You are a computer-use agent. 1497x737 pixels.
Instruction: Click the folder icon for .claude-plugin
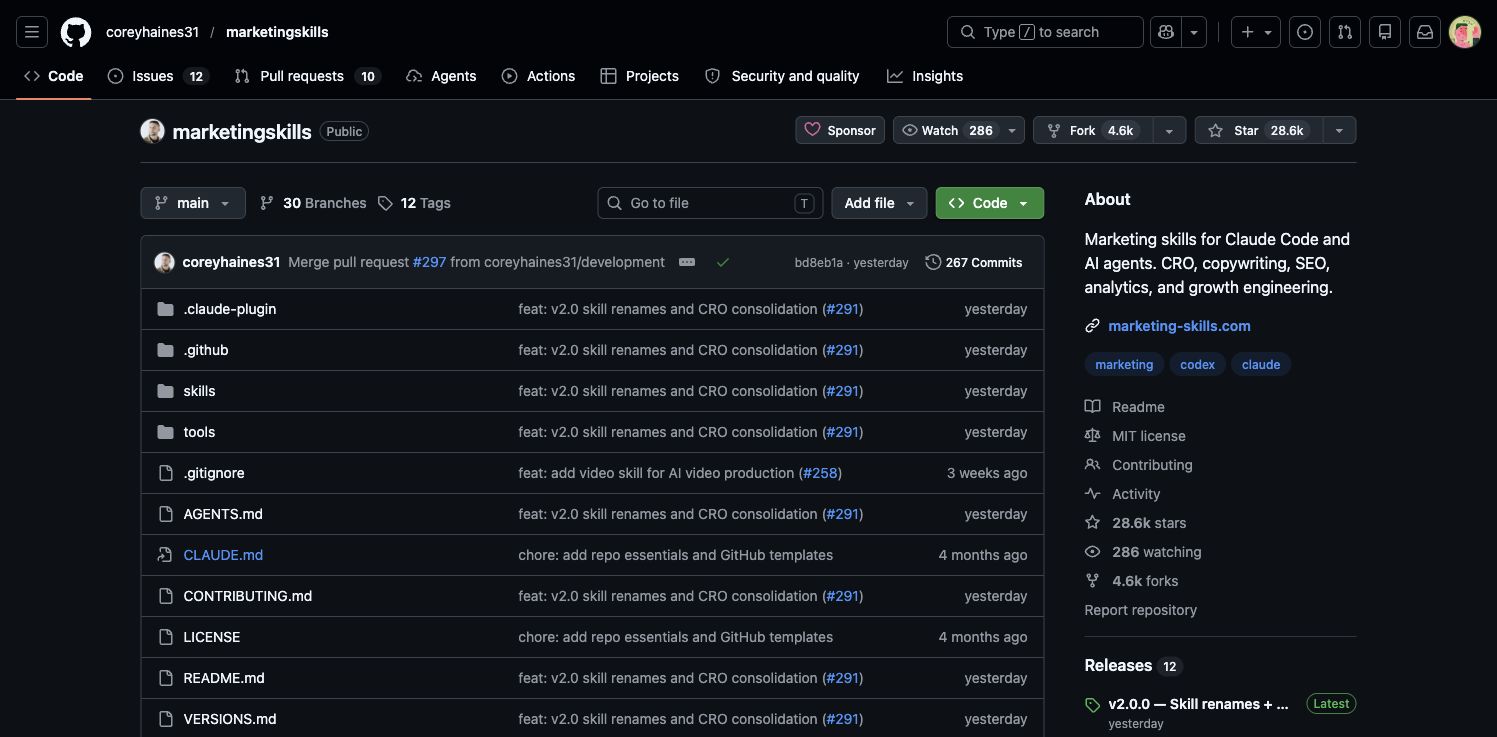[x=165, y=309]
